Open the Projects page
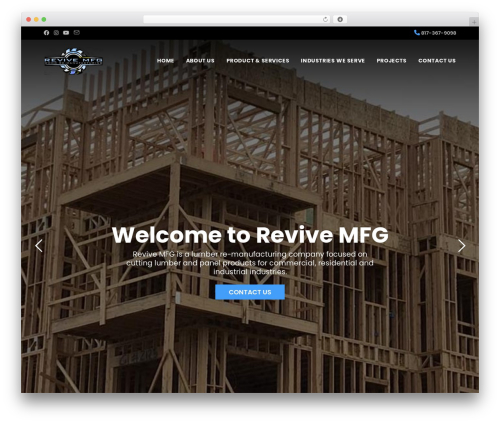500x423 pixels. [x=391, y=61]
